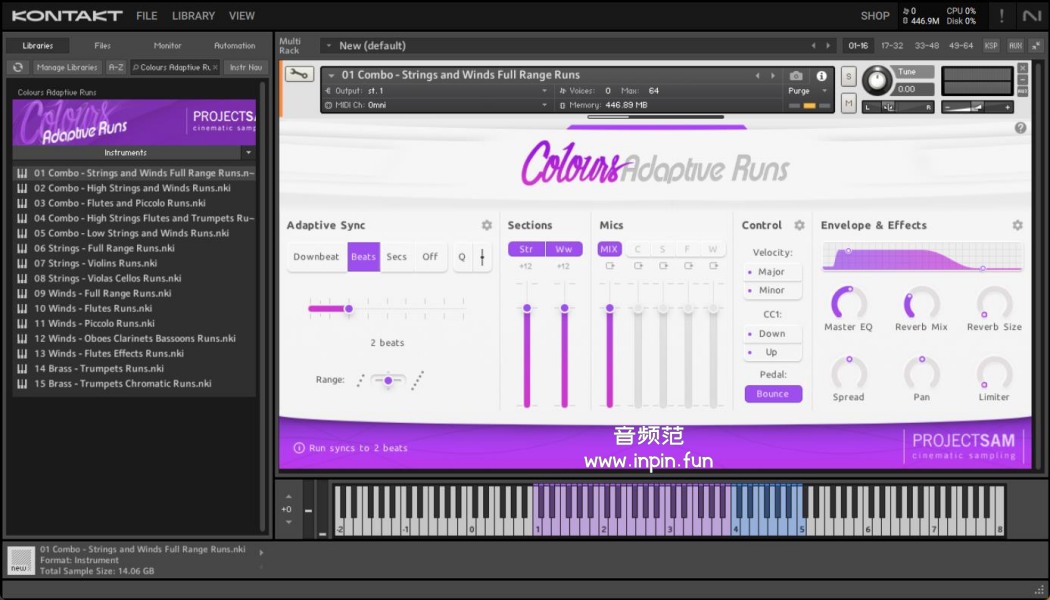
Task: Select 10 Winds - Flutes Runs.nki instrument
Action: pos(93,309)
